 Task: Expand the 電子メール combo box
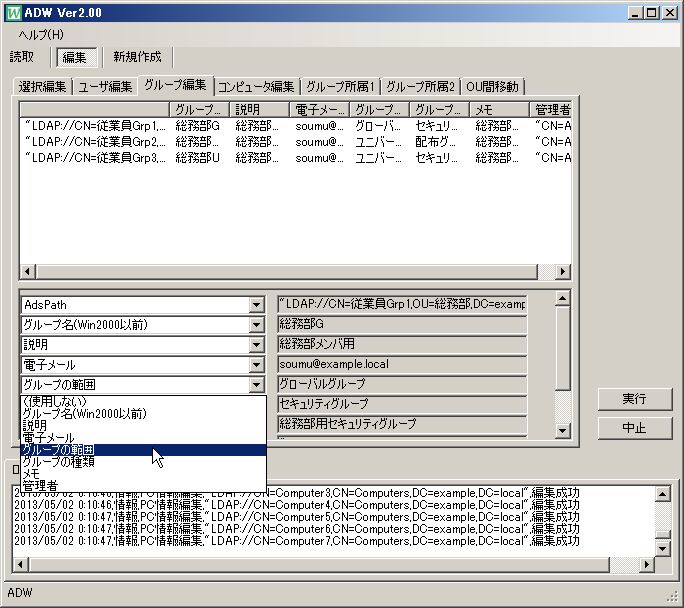coord(256,365)
